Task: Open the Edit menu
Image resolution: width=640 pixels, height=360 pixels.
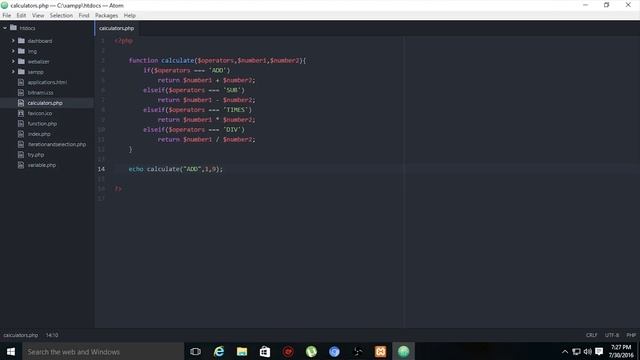Action: (21, 16)
